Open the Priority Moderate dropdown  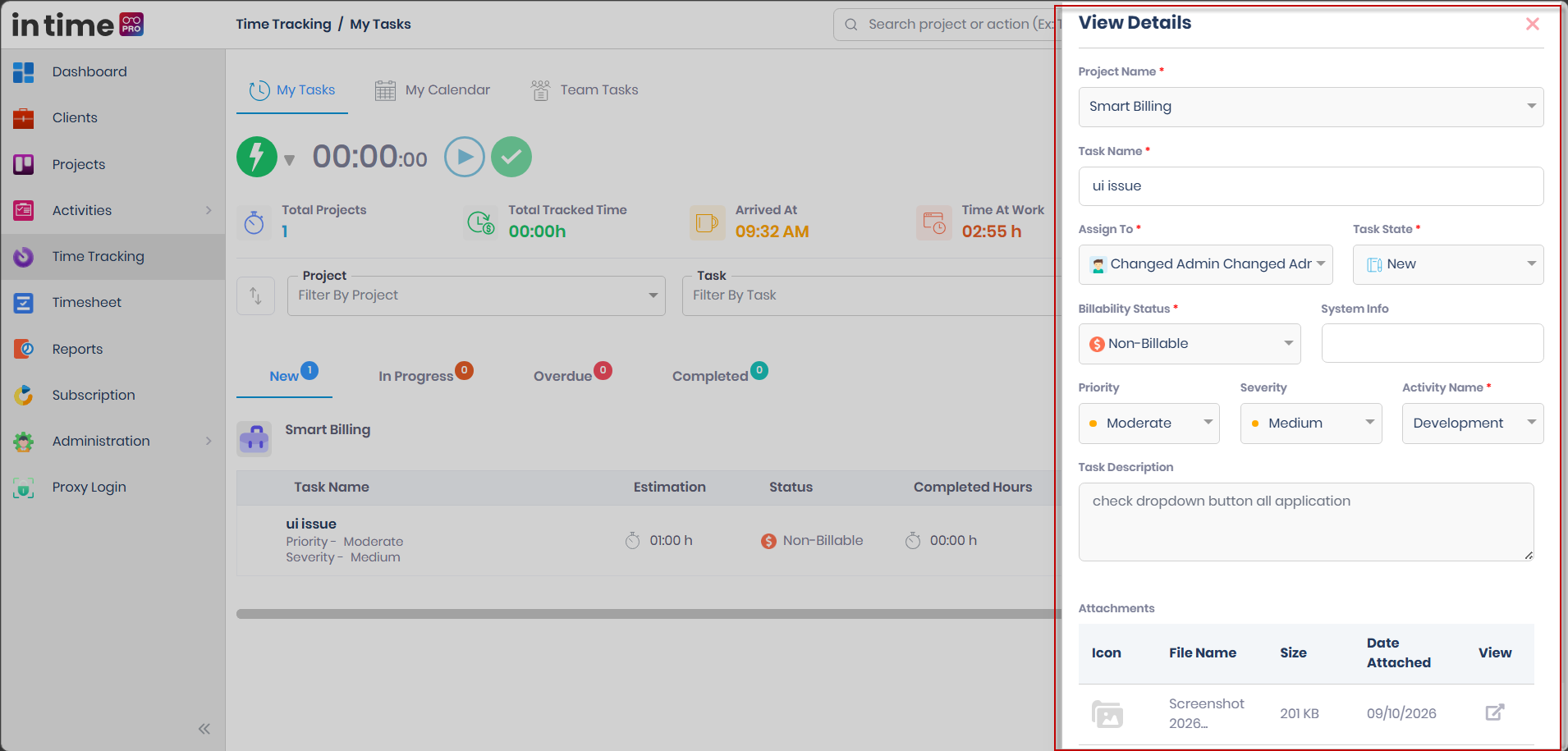point(1149,424)
